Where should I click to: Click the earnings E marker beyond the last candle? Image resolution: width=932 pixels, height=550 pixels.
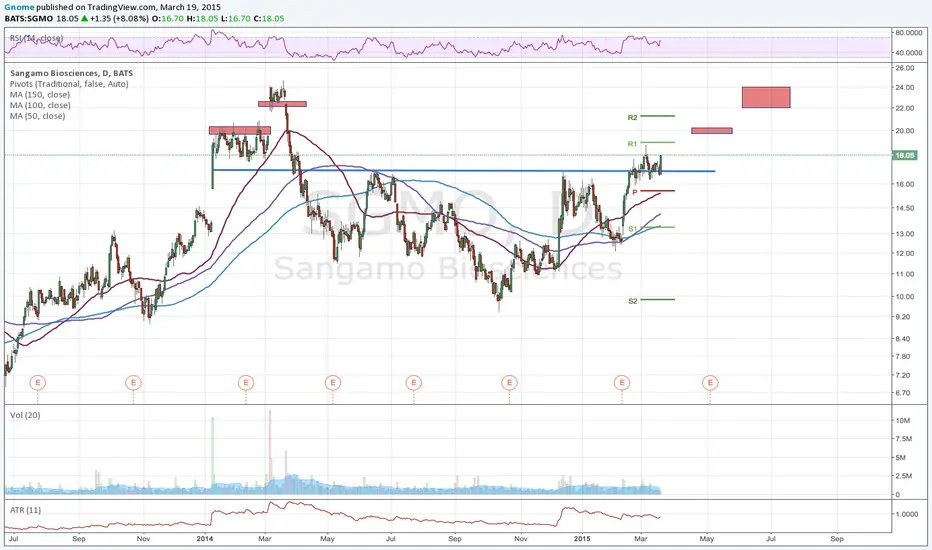(x=710, y=383)
